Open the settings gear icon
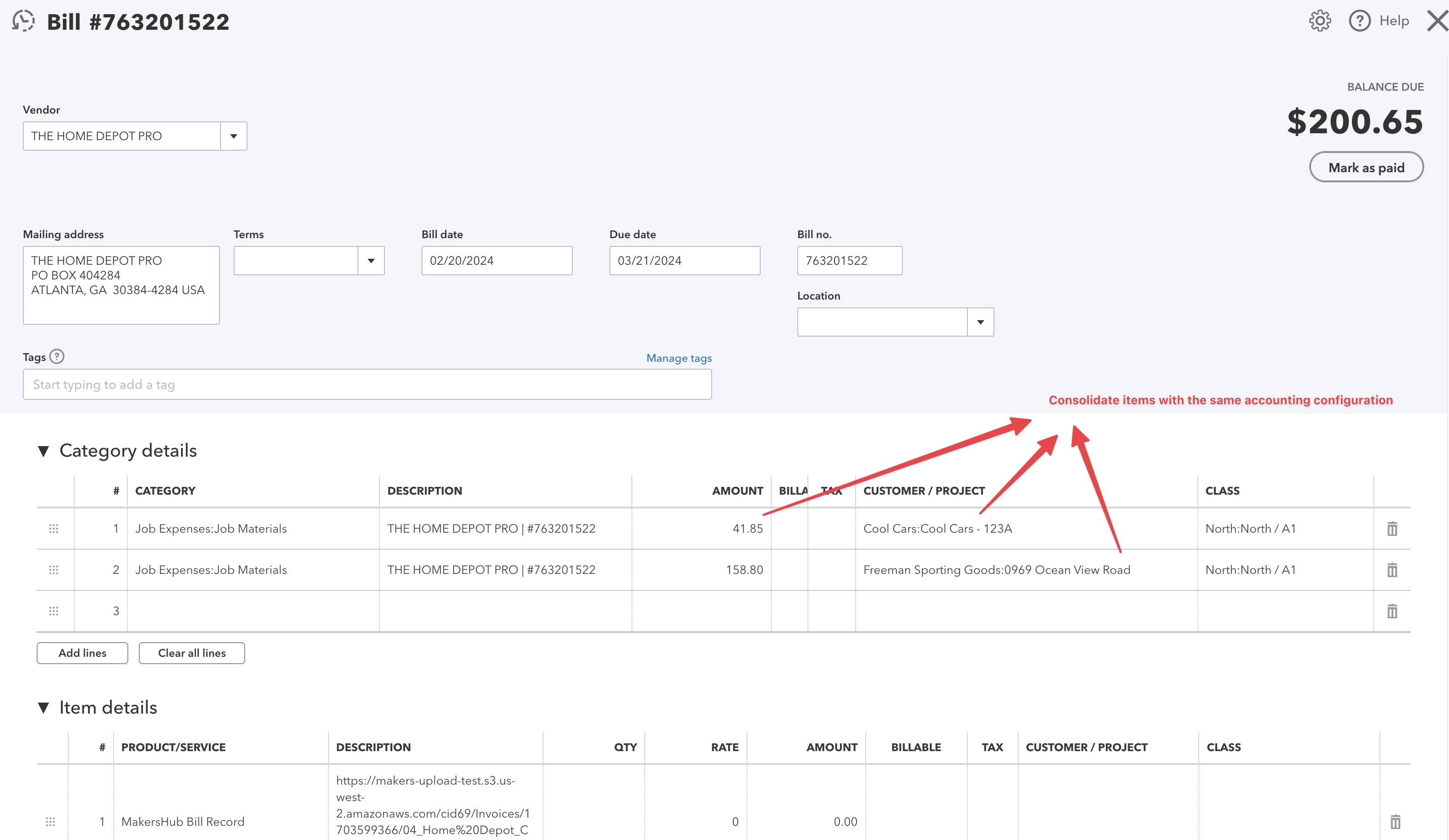The image size is (1449, 840). click(x=1320, y=21)
